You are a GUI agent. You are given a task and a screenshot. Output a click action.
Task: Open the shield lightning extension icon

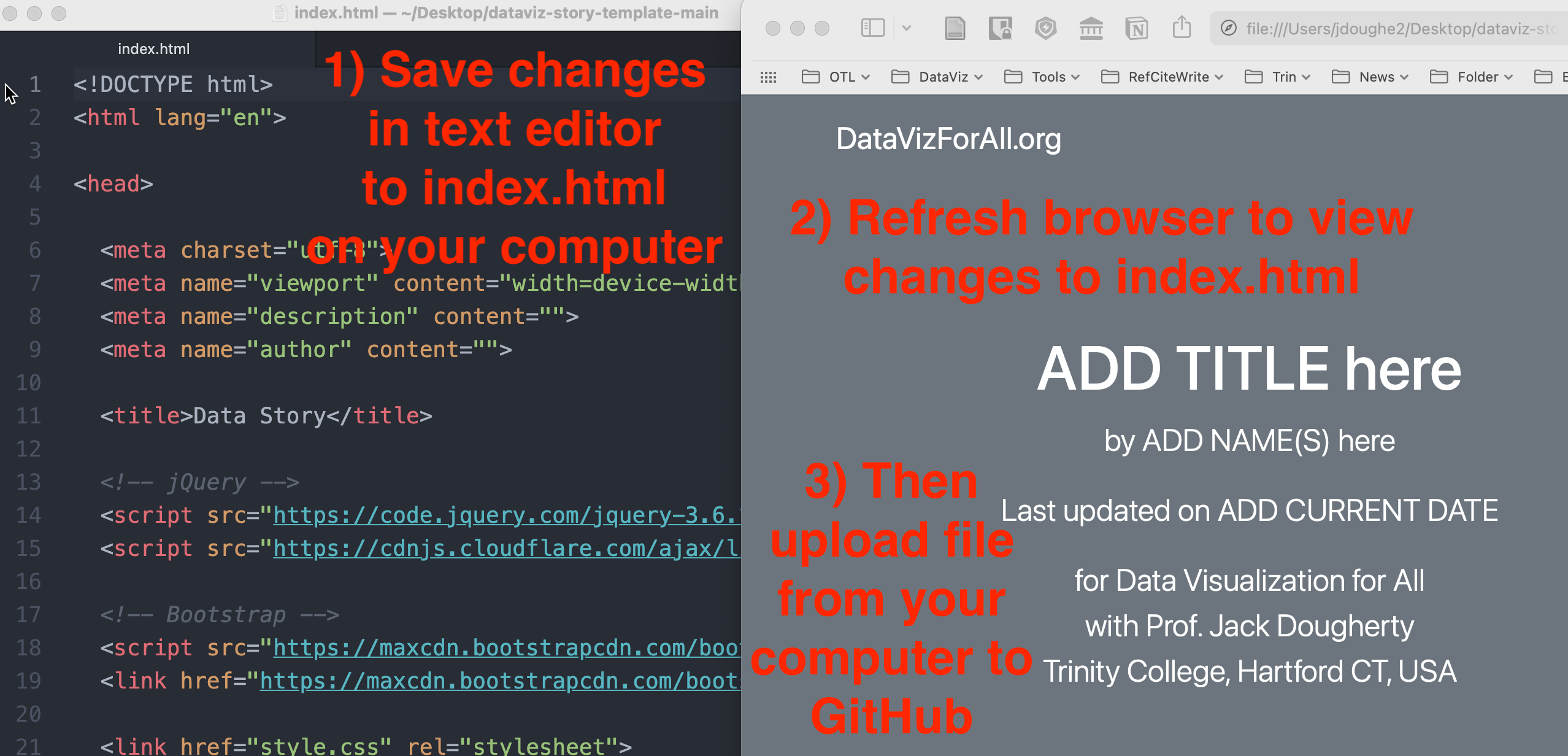[1045, 28]
